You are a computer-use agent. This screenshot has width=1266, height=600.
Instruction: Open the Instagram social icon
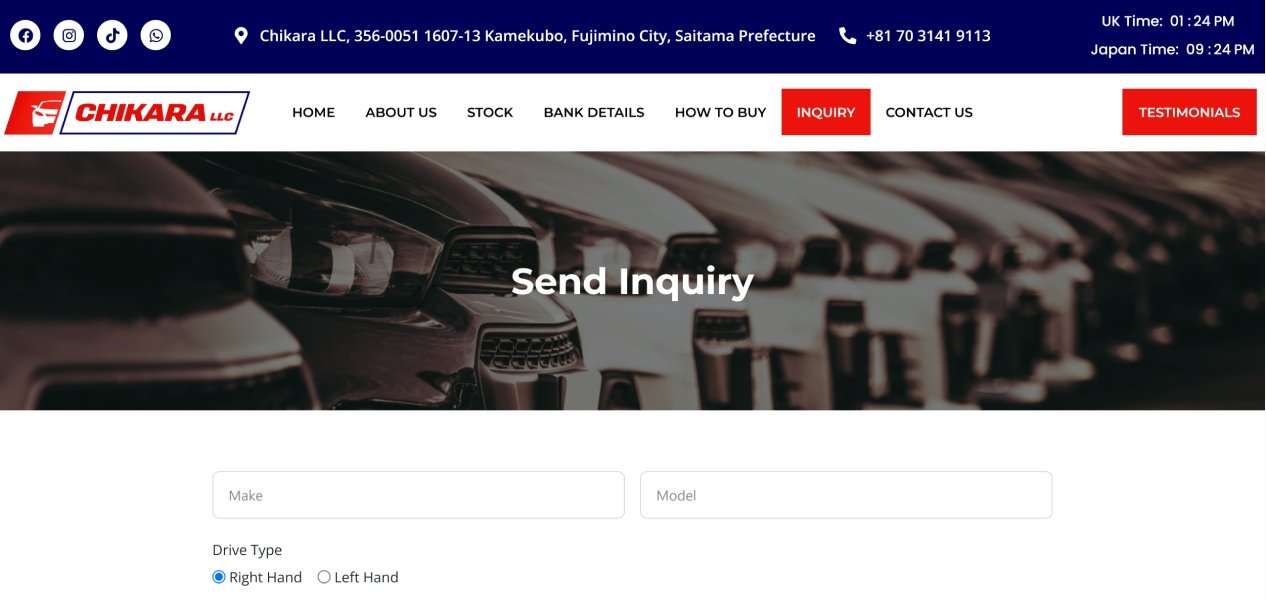69,36
